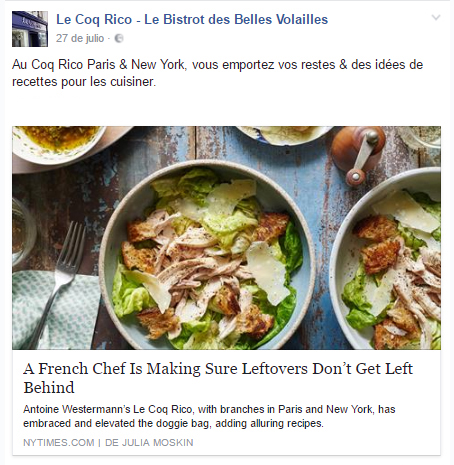Click the patterned green napkin in photo
The width and height of the screenshot is (454, 465).
click(x=55, y=310)
